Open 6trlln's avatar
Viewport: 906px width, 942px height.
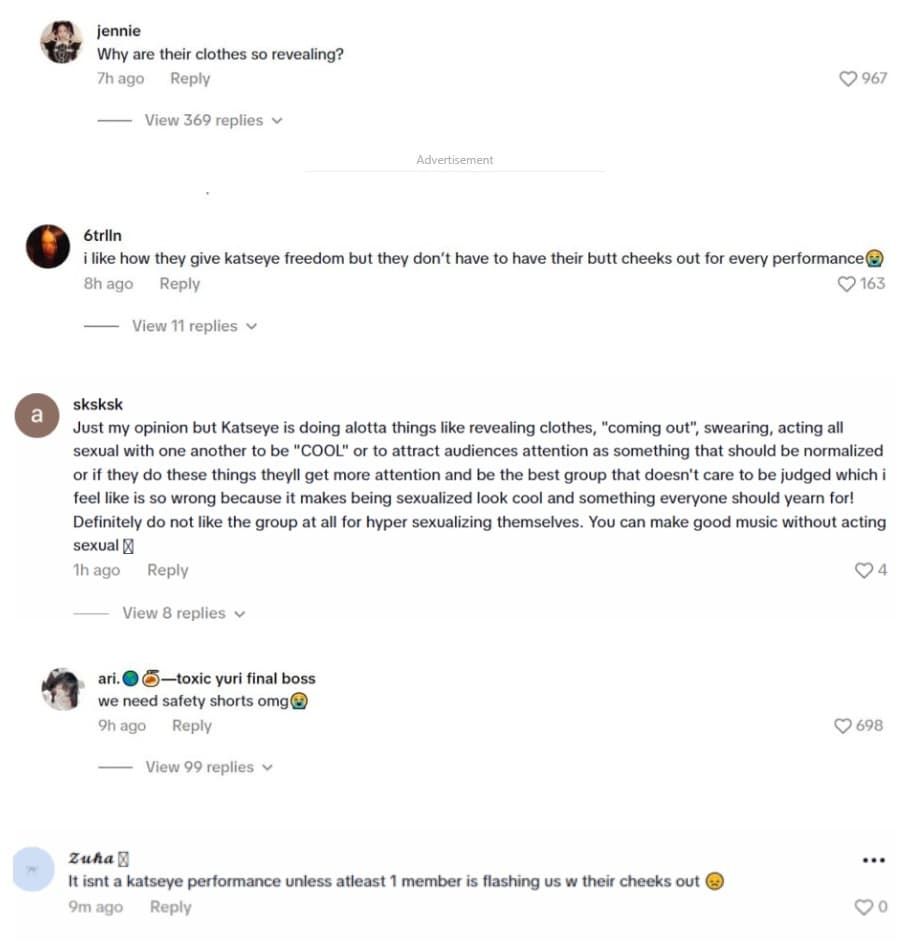click(x=48, y=246)
